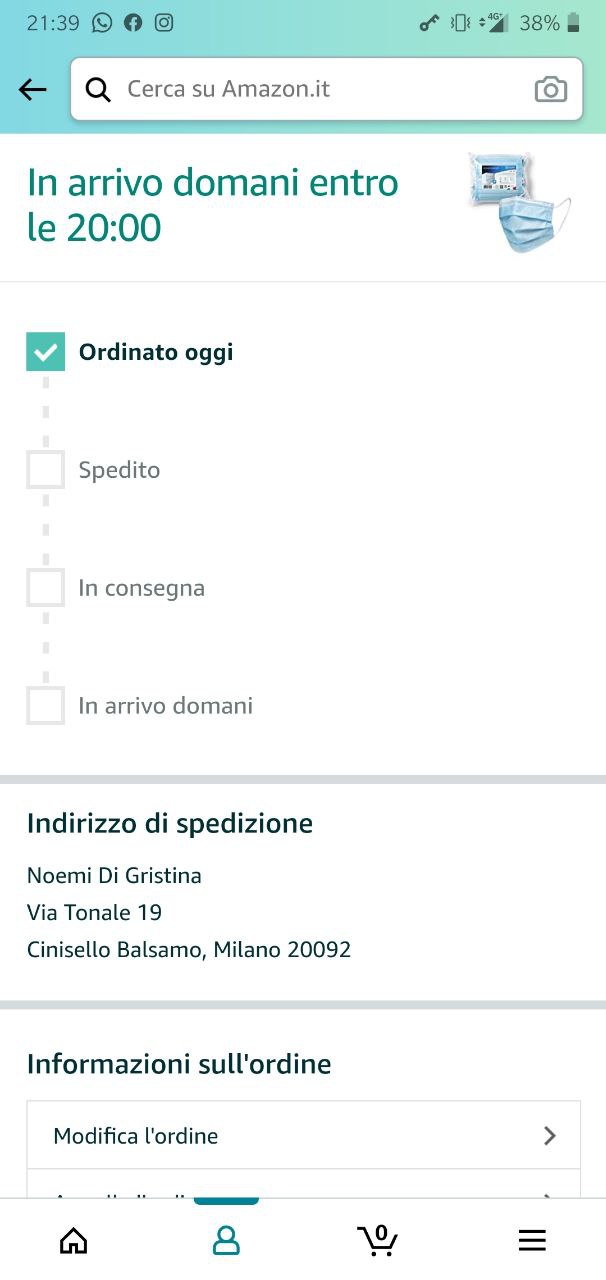Tap the search magnifier icon
Image resolution: width=606 pixels, height=1280 pixels.
pos(98,90)
